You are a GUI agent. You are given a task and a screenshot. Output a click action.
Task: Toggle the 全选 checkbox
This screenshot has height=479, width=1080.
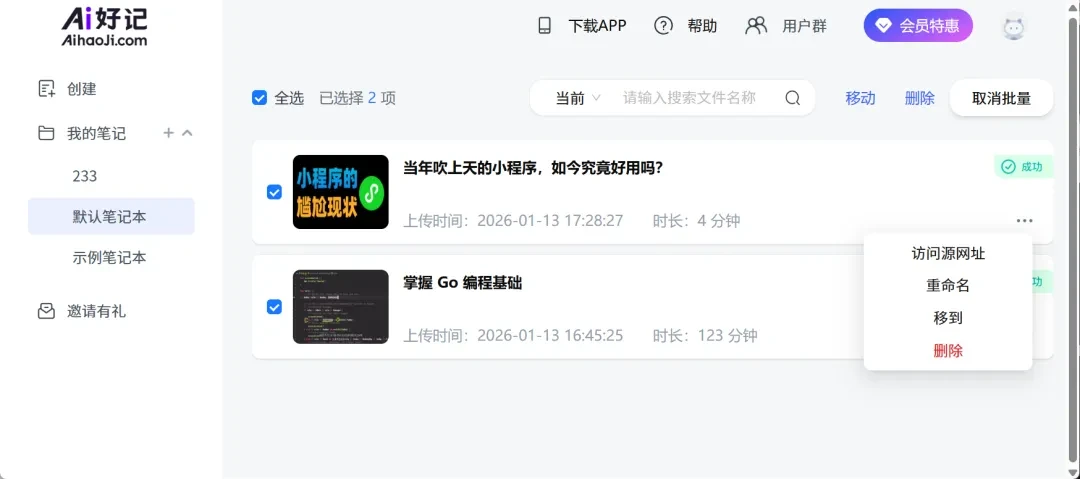tap(259, 98)
